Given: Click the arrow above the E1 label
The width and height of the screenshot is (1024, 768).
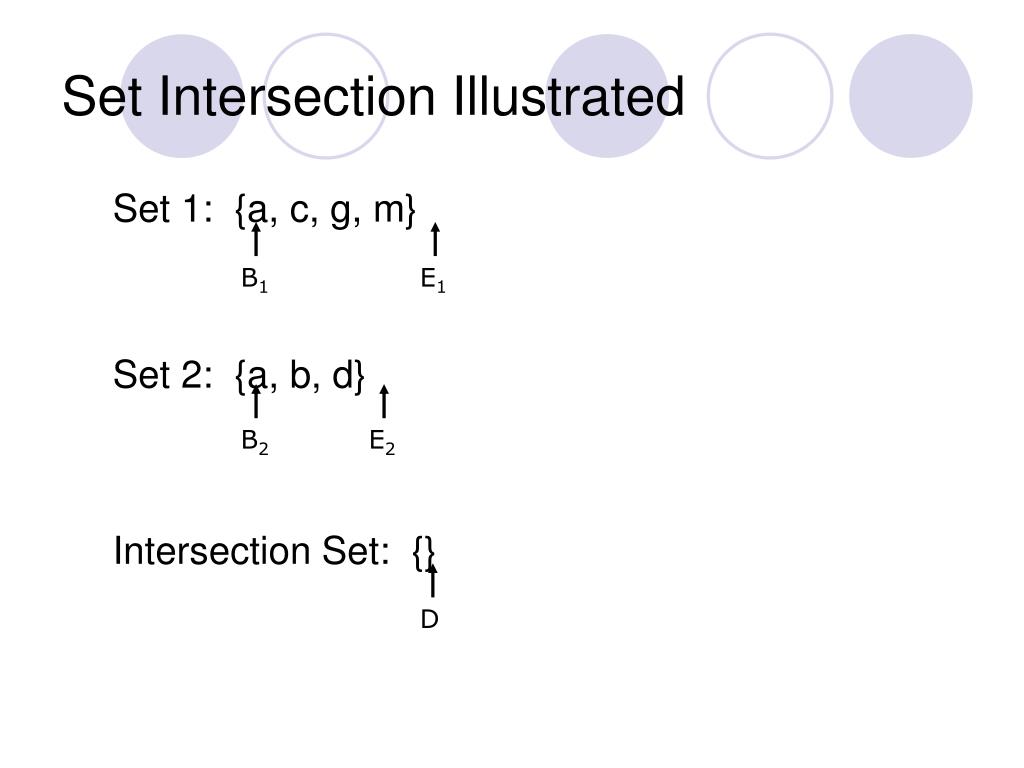Looking at the screenshot, I should point(435,240).
